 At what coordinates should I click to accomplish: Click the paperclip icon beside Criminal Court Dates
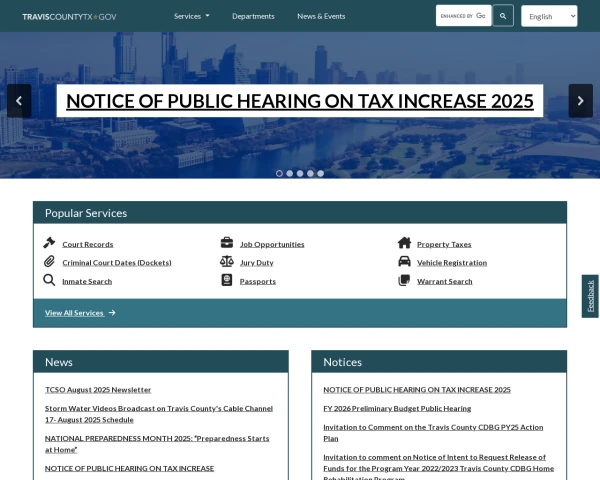[x=49, y=262]
